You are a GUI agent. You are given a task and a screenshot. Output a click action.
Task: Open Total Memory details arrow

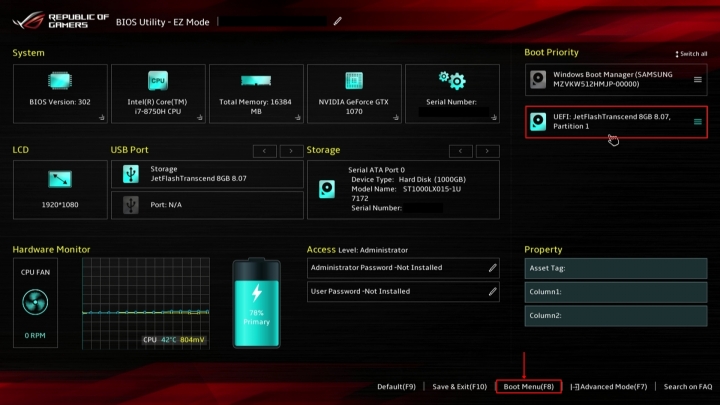point(298,118)
